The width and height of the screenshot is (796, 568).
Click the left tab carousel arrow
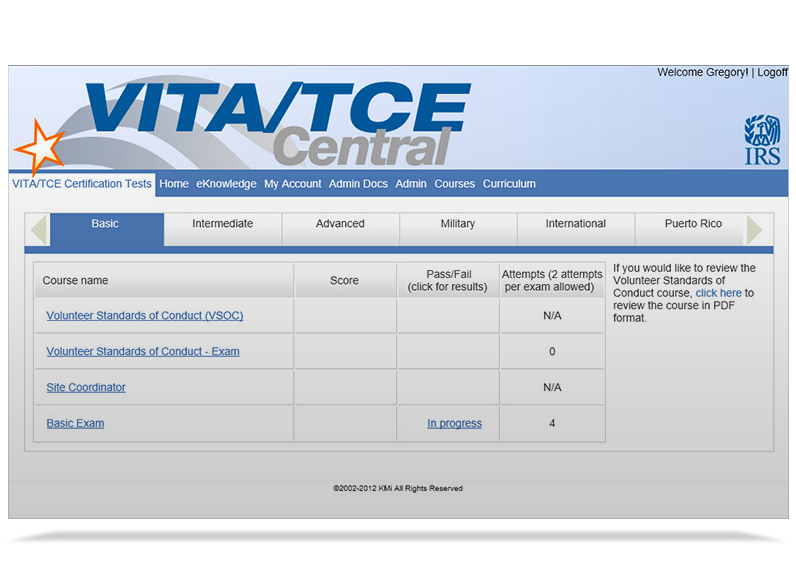39,229
